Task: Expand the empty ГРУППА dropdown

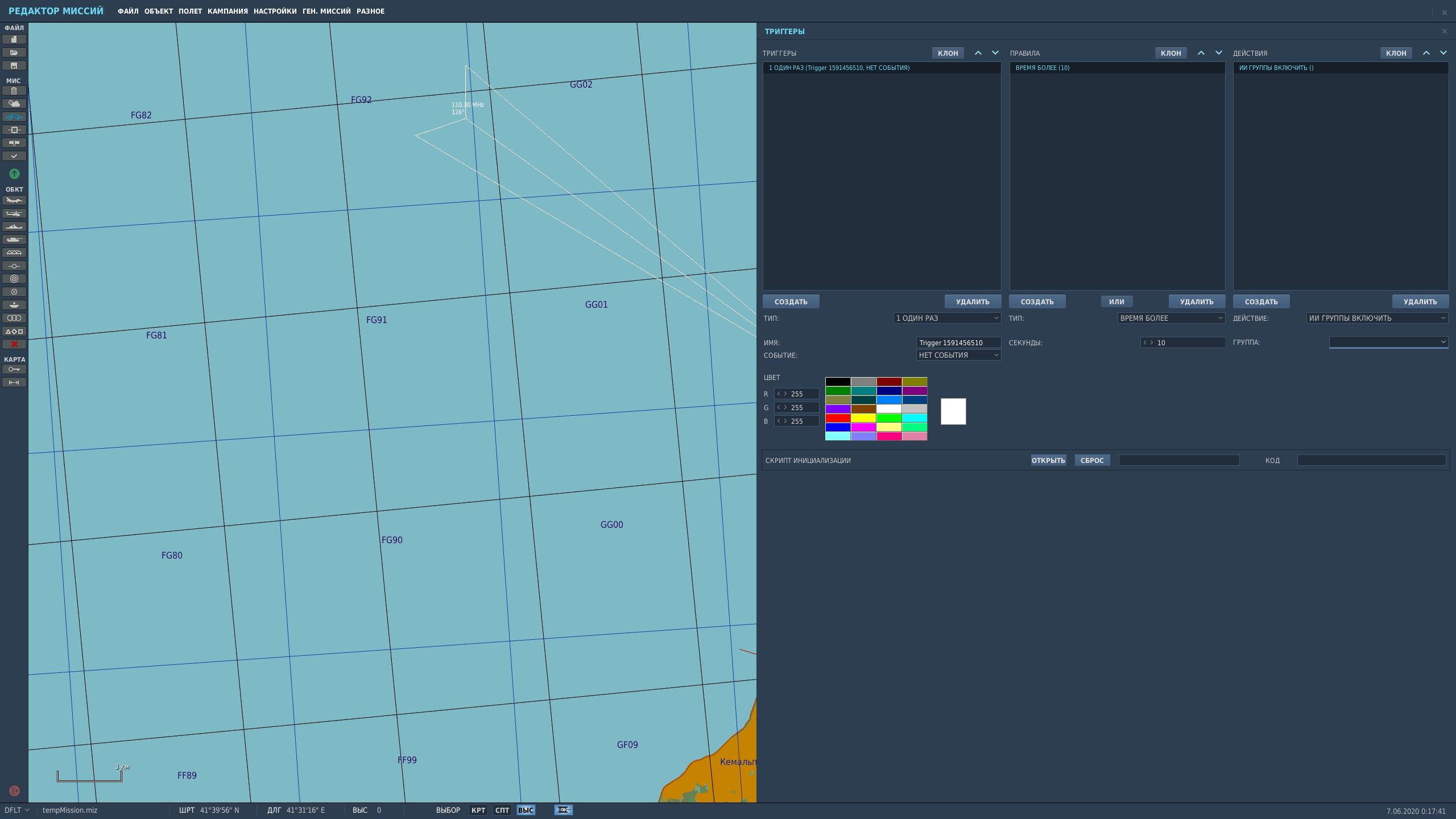Action: [1388, 342]
